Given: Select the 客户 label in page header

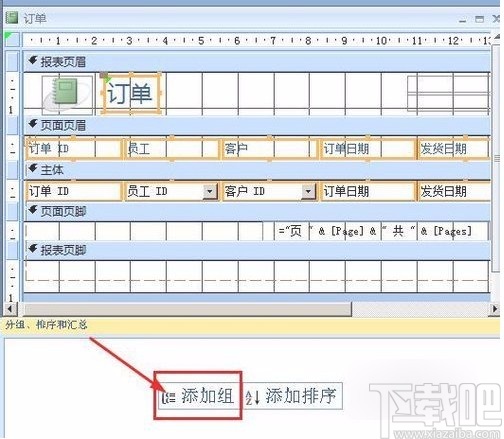Looking at the screenshot, I should point(269,148).
